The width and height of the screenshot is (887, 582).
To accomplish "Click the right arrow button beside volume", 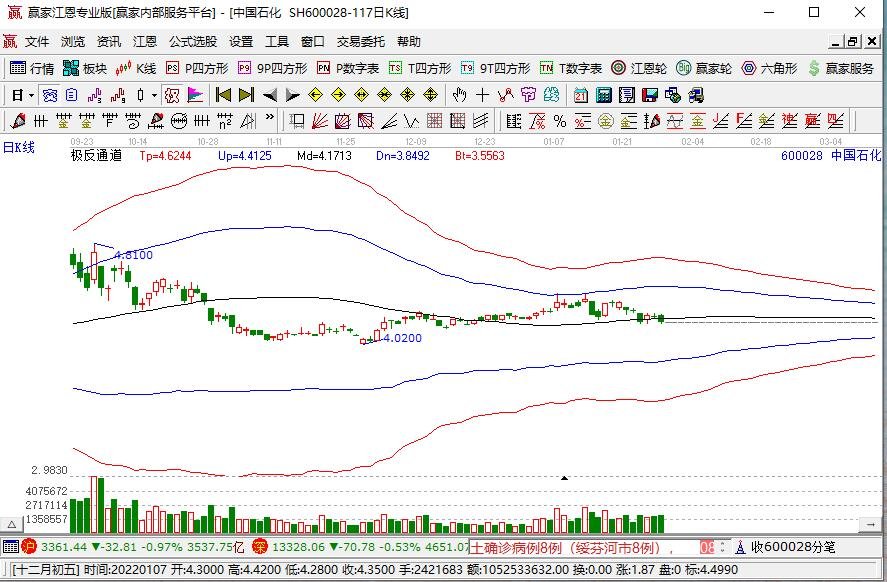I will tap(870, 525).
